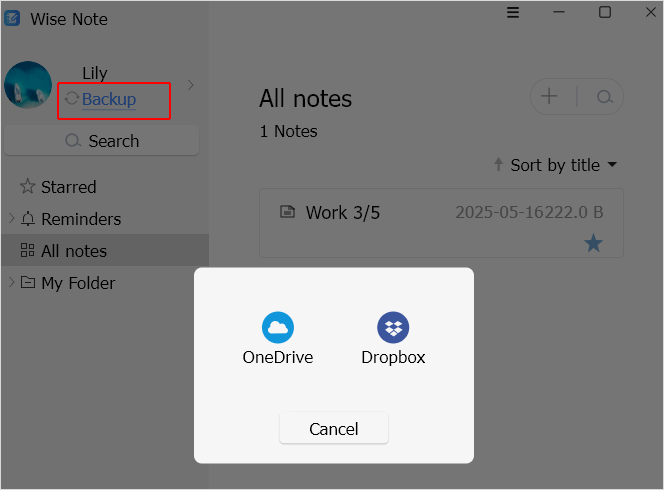Screen dimensions: 664x490
Task: Choose the OneDrive cloud icon
Action: tap(278, 327)
